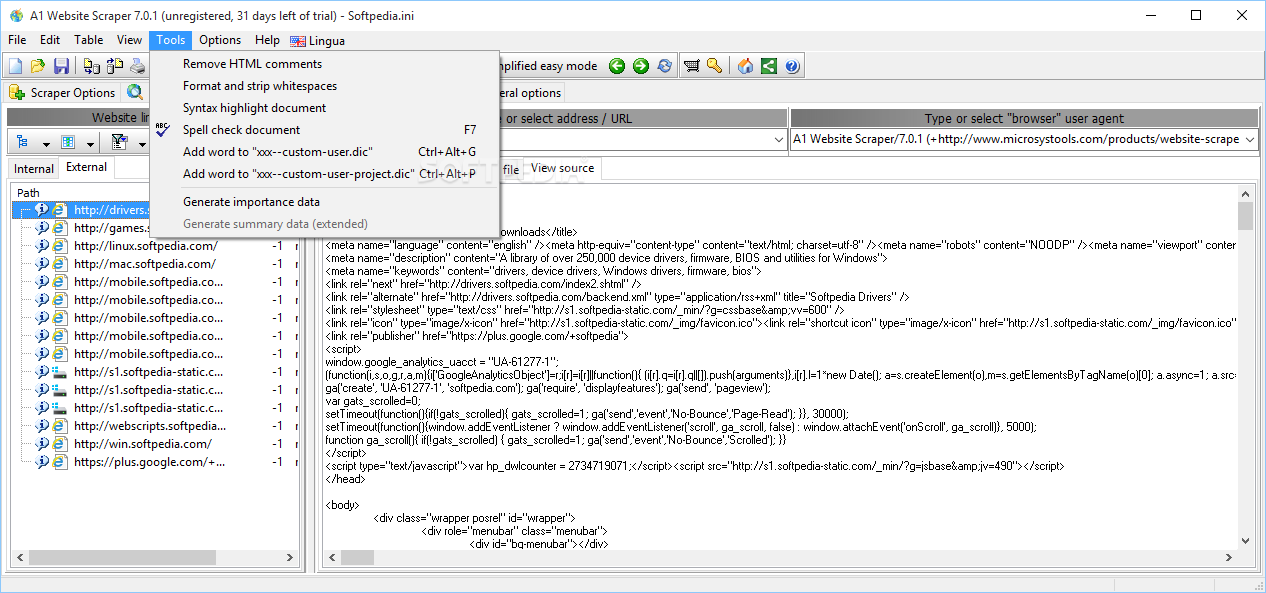Click the New project icon in toolbar

(x=15, y=66)
